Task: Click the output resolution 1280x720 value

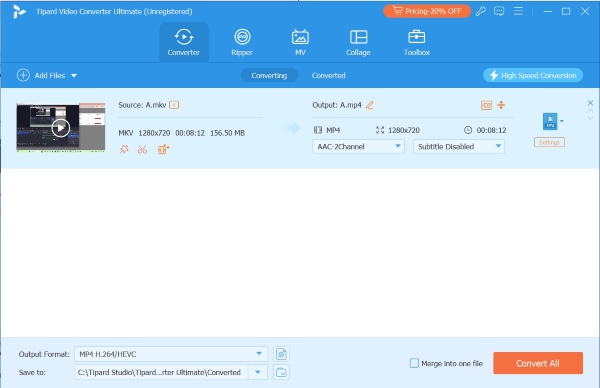Action: click(x=404, y=130)
